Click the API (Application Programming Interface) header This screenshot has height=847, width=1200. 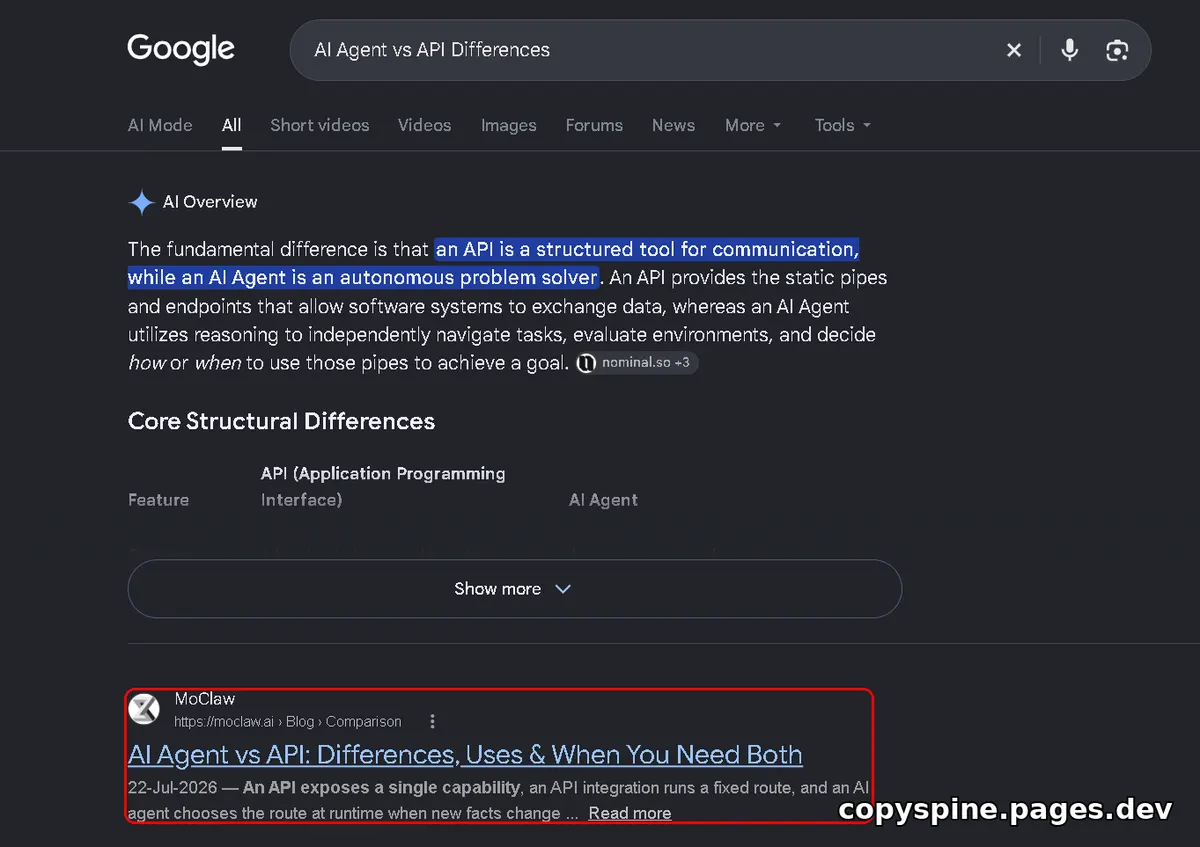(x=383, y=487)
